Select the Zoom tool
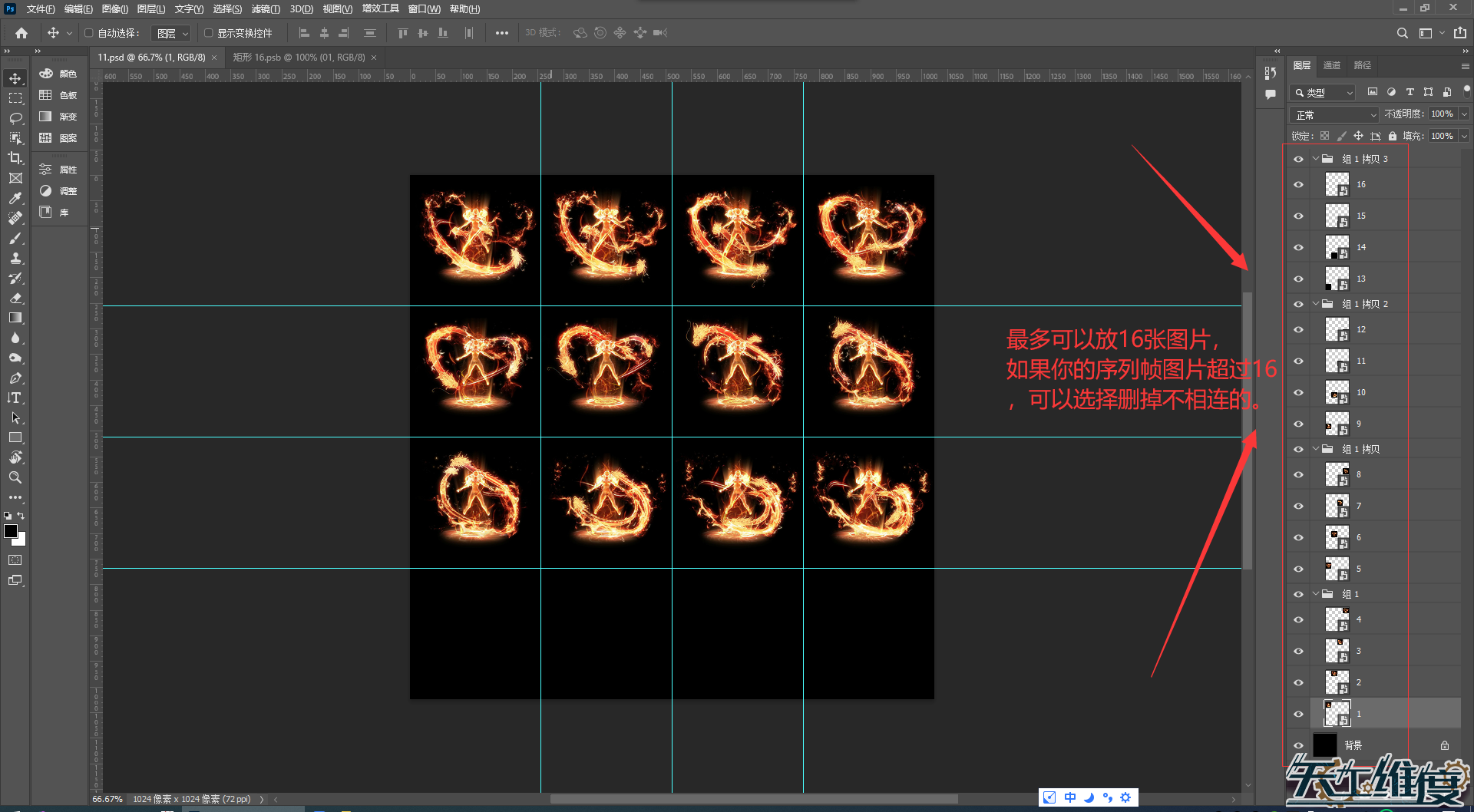The width and height of the screenshot is (1474, 812). coord(15,477)
